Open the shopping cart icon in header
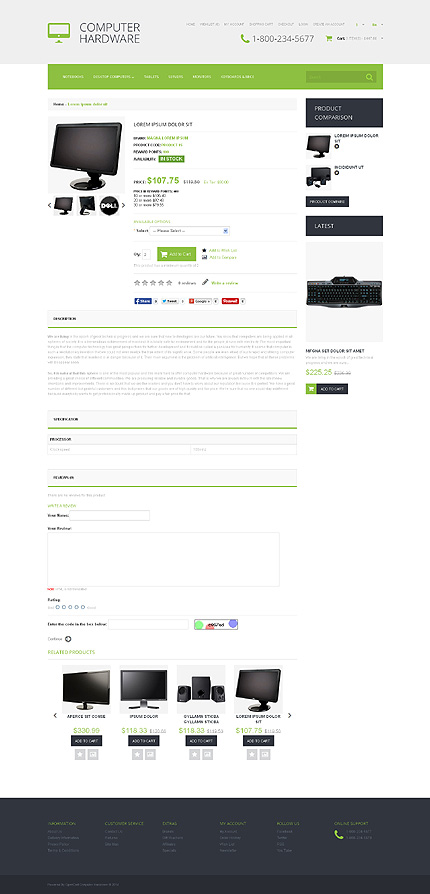Image resolution: width=430 pixels, height=894 pixels. [x=328, y=39]
